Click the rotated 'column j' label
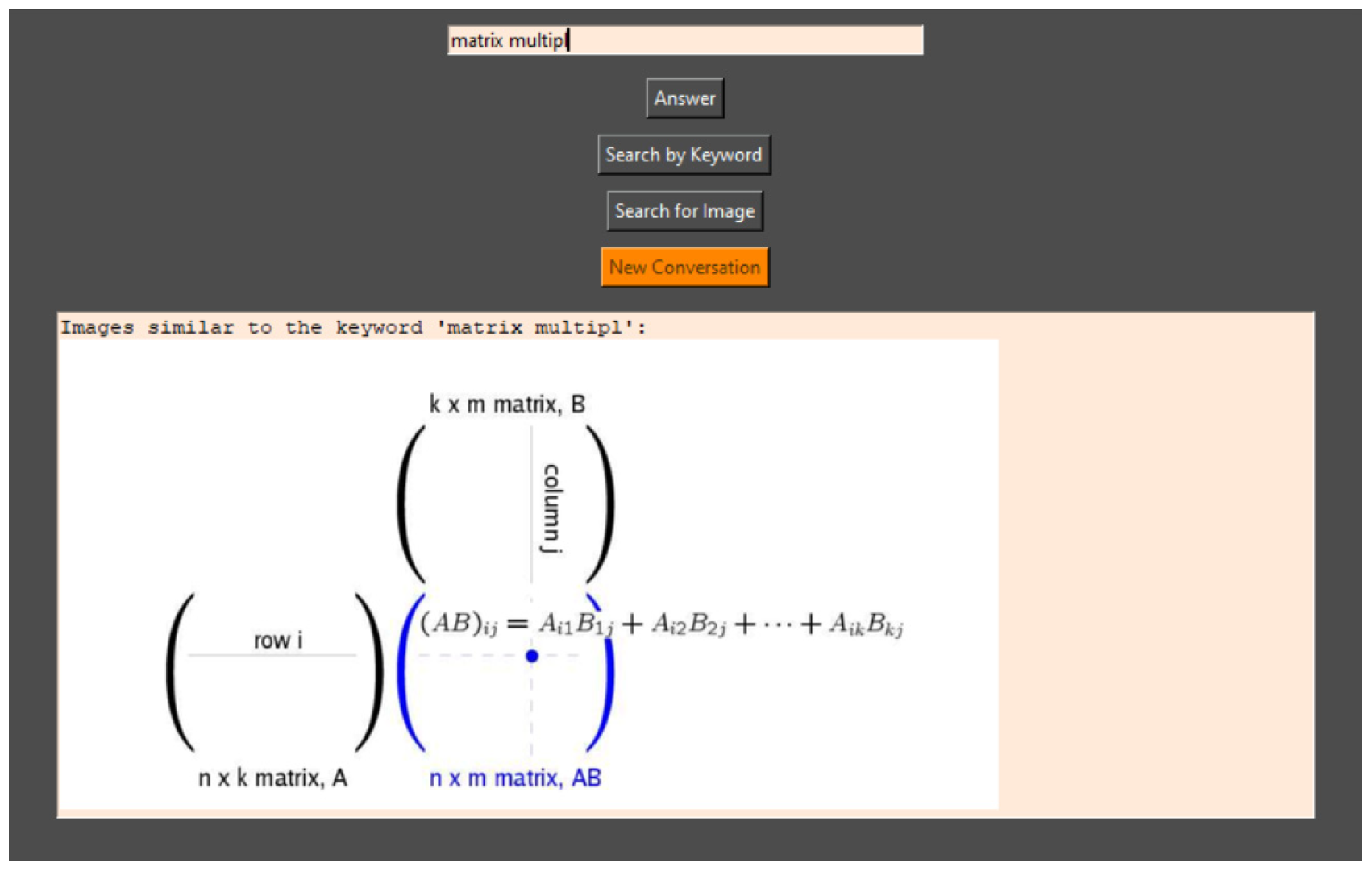Screen dimensions: 1372x871 [551, 508]
